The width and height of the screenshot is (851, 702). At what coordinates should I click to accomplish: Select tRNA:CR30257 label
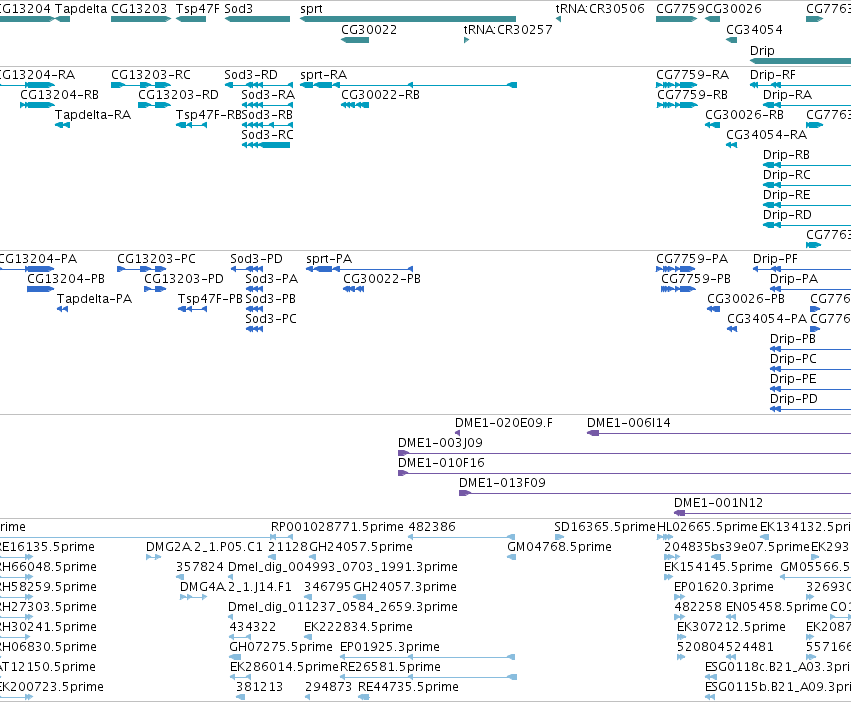[508, 30]
